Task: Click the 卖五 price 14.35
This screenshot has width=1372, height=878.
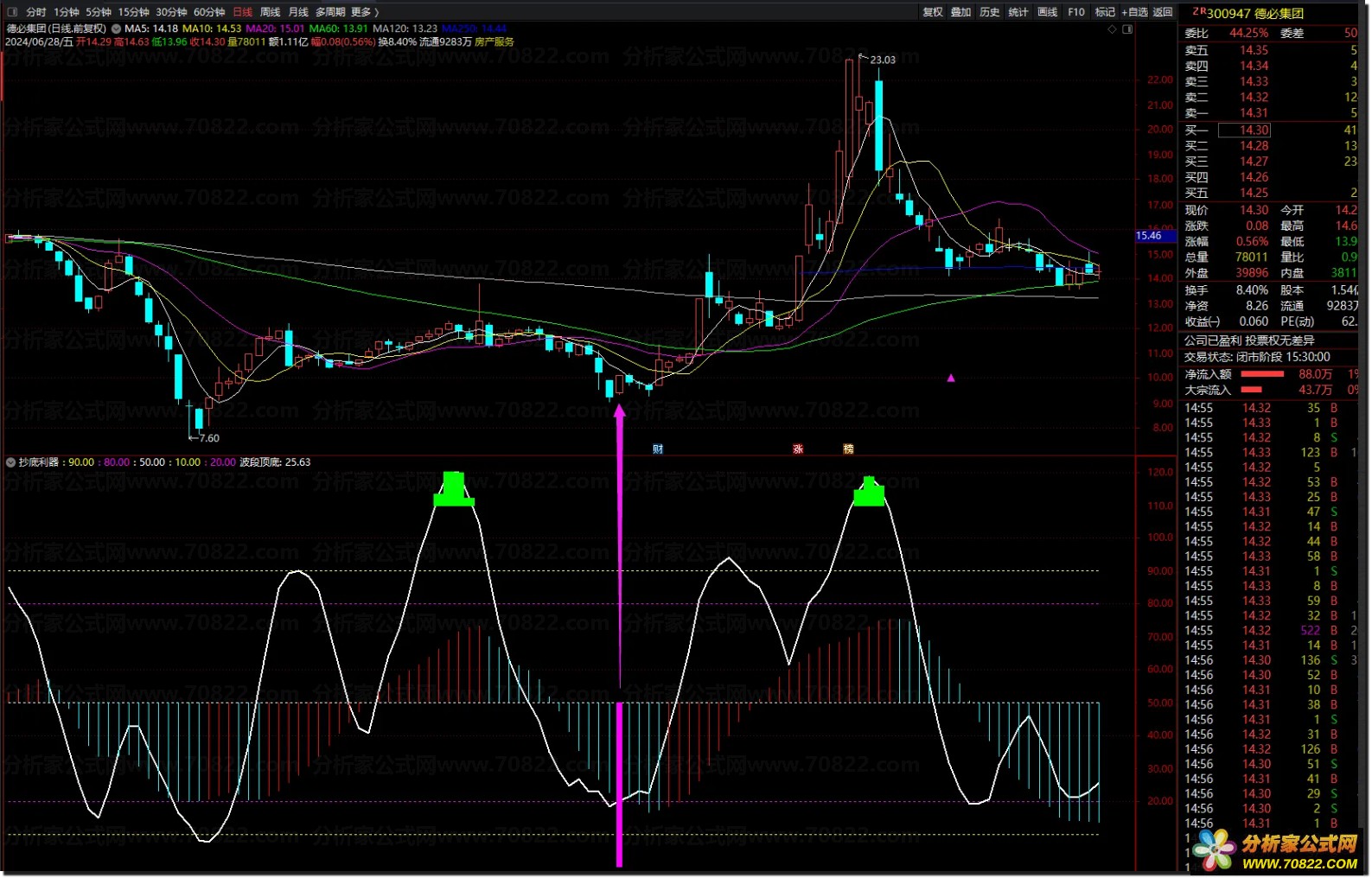Action: (x=1254, y=50)
